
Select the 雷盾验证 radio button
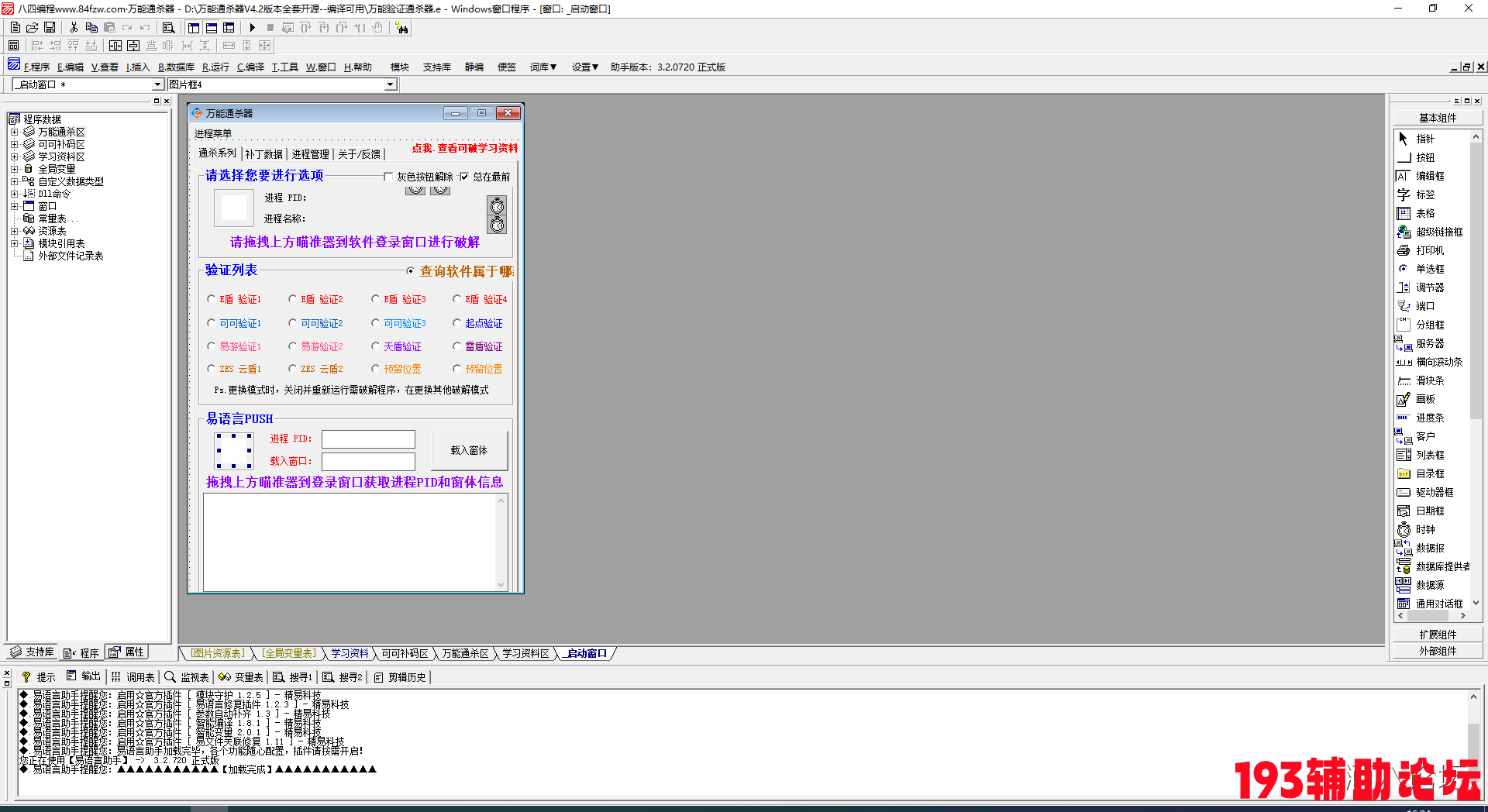(x=456, y=346)
